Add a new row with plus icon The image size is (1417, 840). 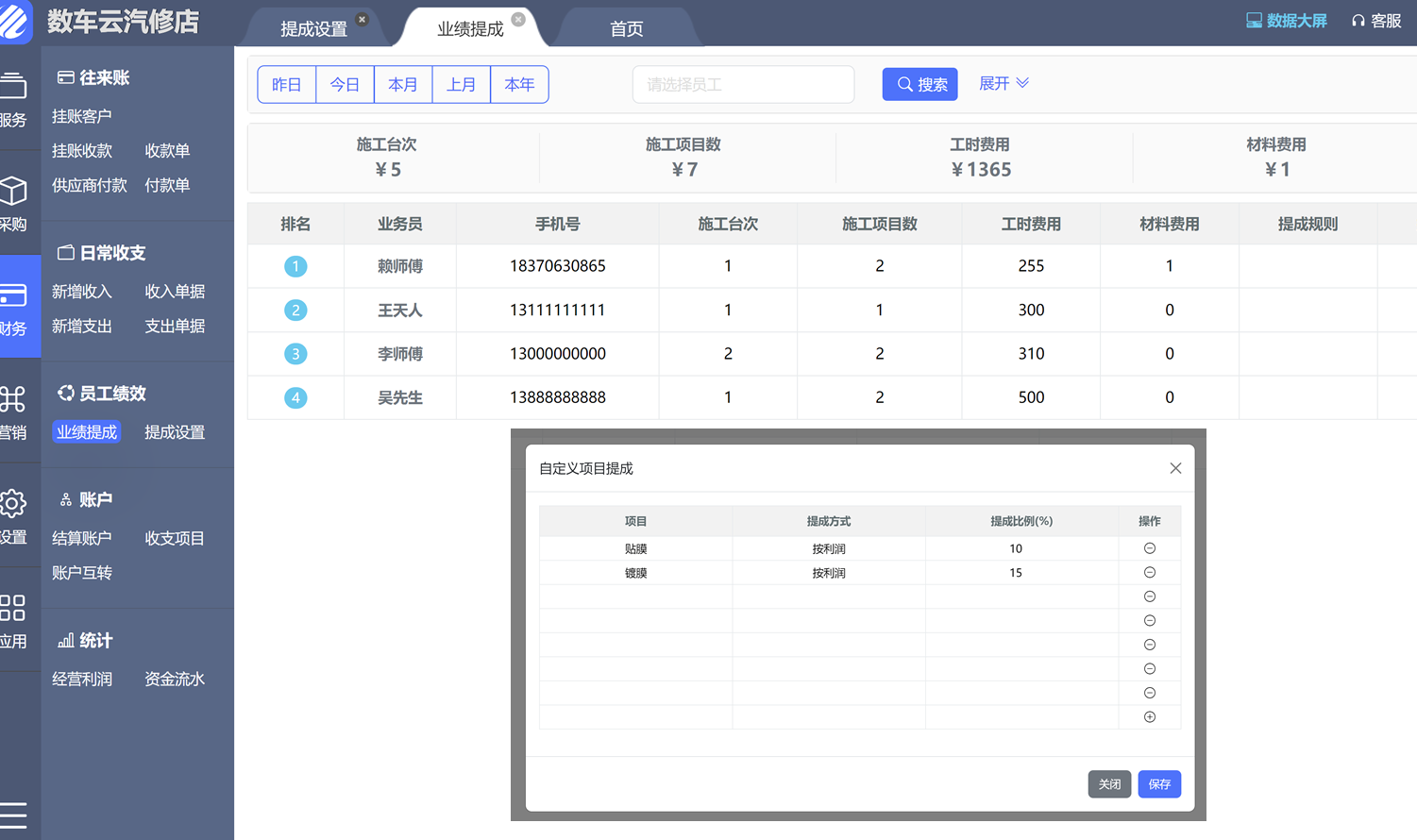(1149, 717)
